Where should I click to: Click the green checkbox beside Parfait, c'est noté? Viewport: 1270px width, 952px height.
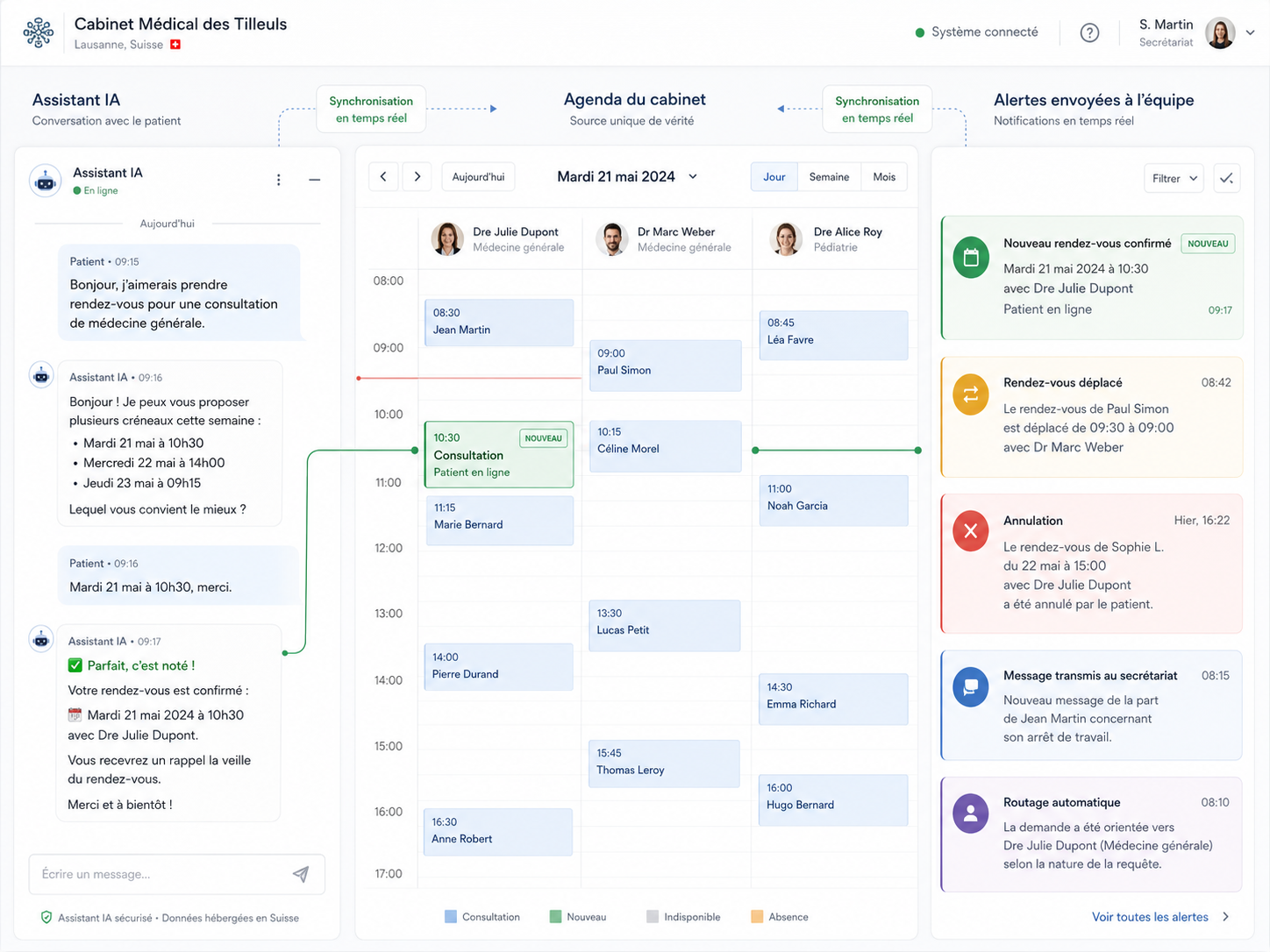[x=75, y=665]
